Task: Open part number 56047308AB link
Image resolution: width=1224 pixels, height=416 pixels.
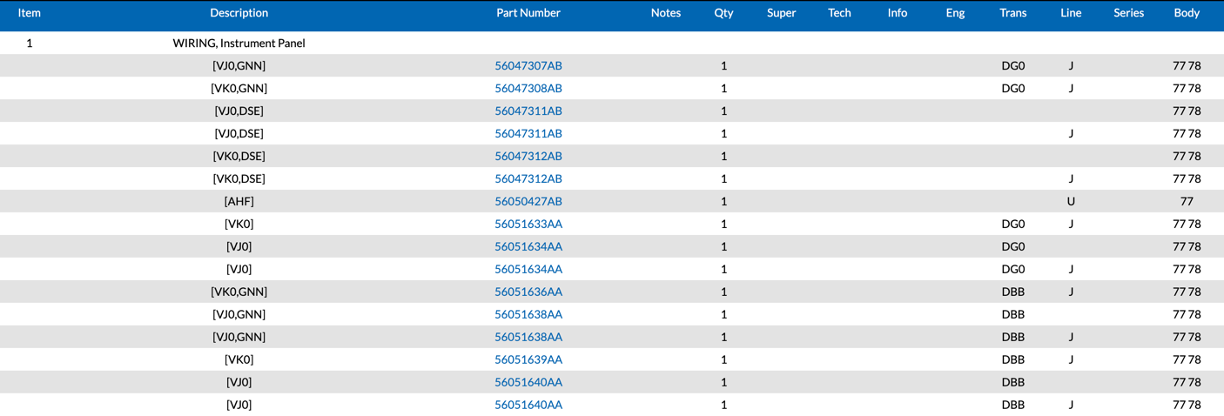Action: pyautogui.click(x=528, y=88)
